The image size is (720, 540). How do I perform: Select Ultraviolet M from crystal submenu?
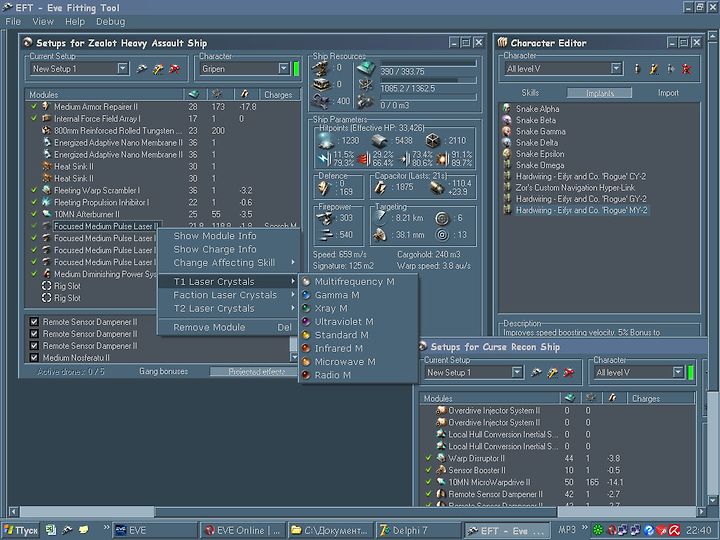click(x=358, y=321)
